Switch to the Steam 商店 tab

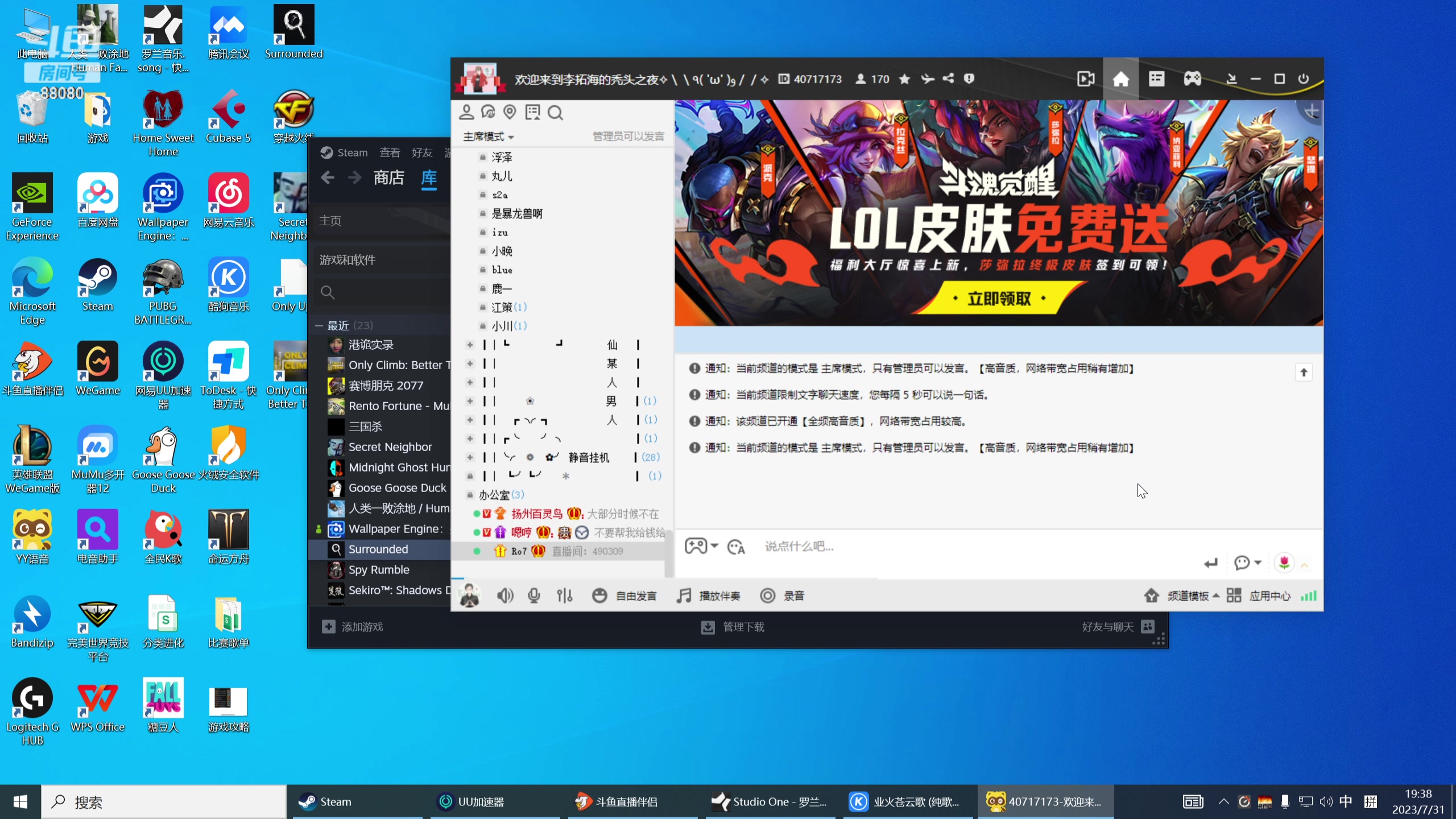(x=388, y=177)
